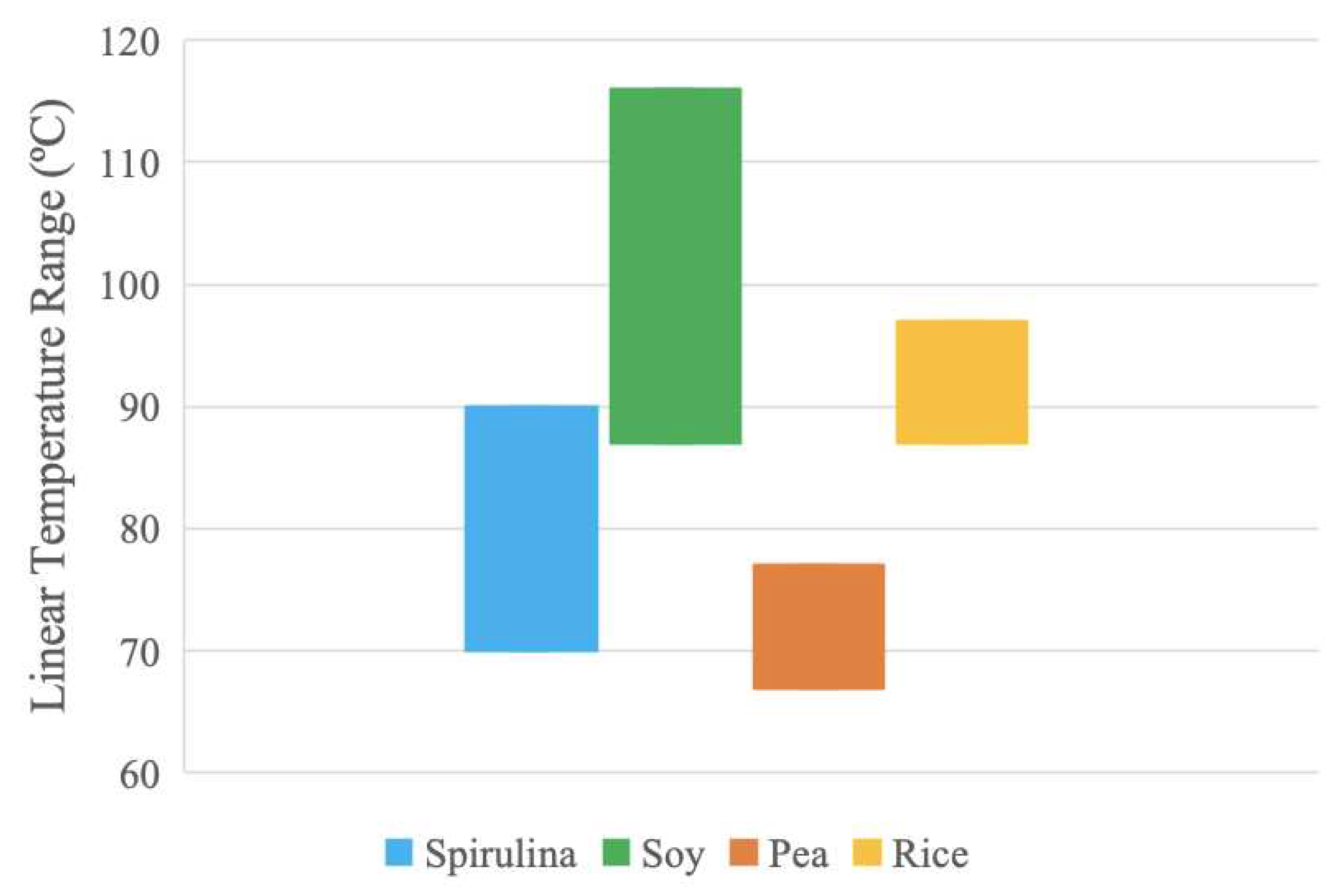Click the orange Pea legend swatch

coord(744,852)
